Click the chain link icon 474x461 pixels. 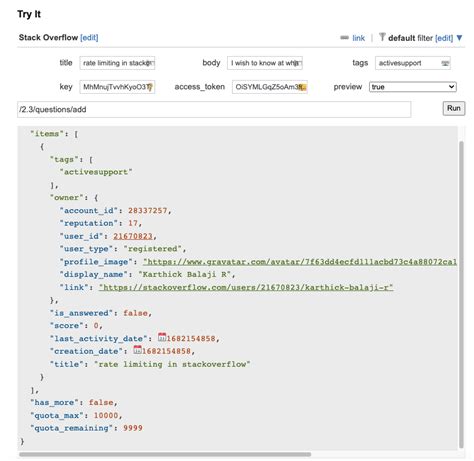click(344, 38)
